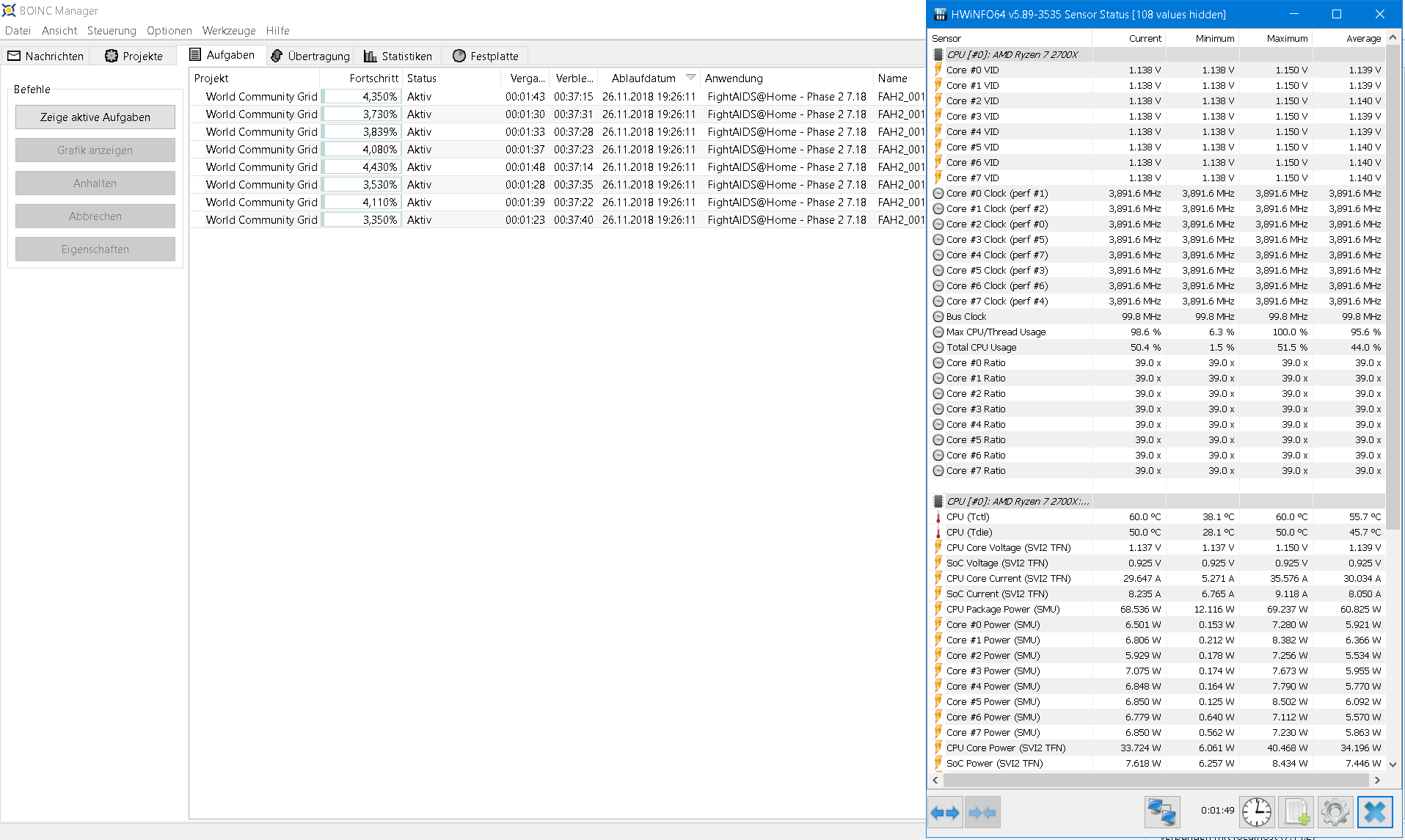Click HWiNFO horizontal scroll left arrow
The width and height of the screenshot is (1405, 840).
935,781
